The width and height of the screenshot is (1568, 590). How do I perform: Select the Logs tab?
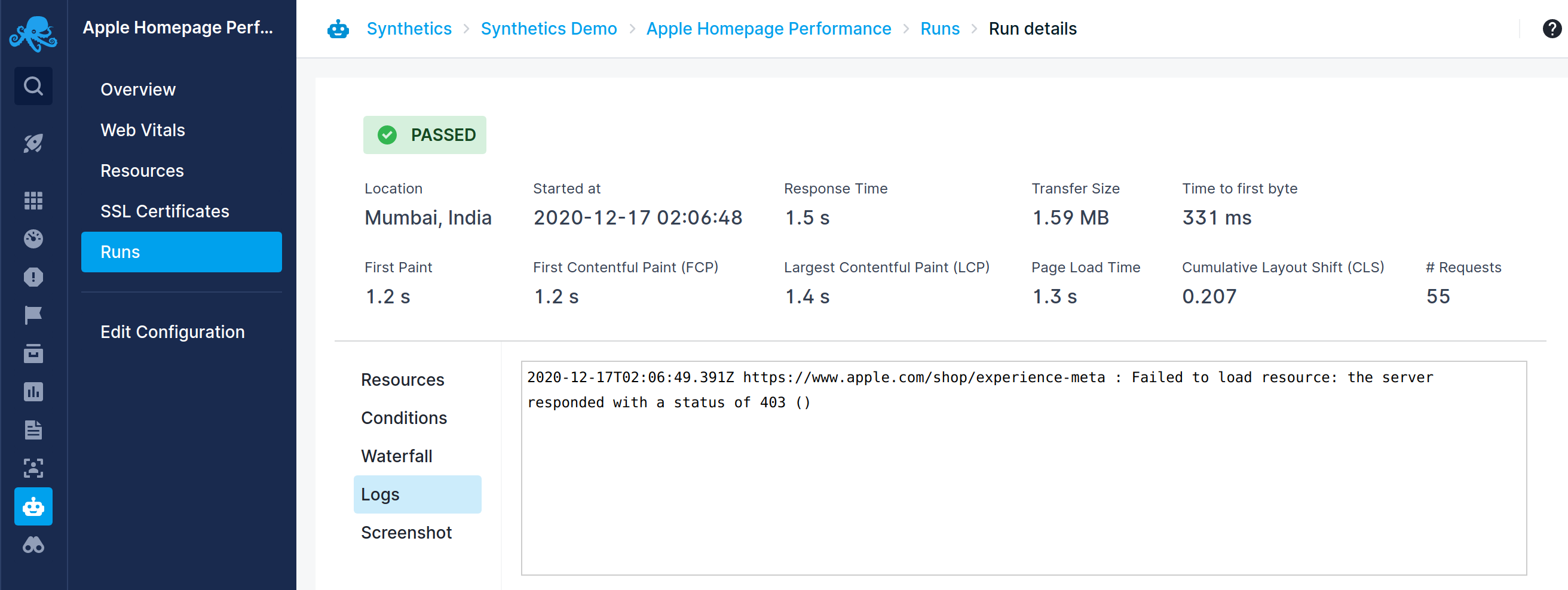(x=417, y=494)
